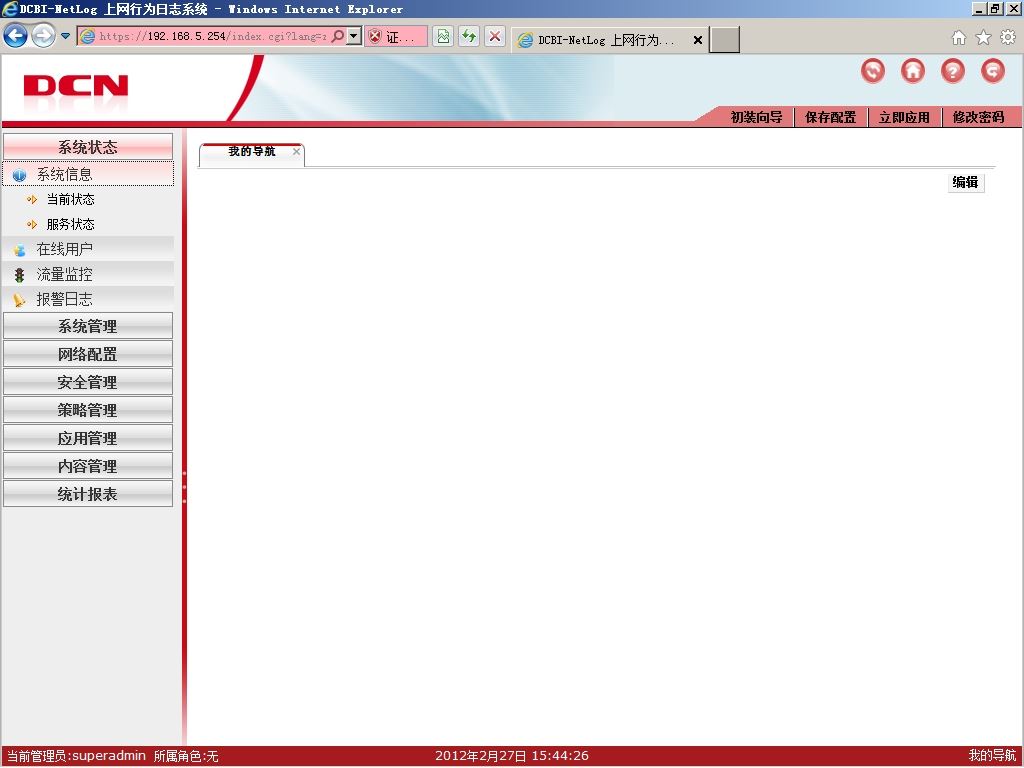
Task: Click the traffic light icon beside 流量监控
Action: pyautogui.click(x=20, y=275)
